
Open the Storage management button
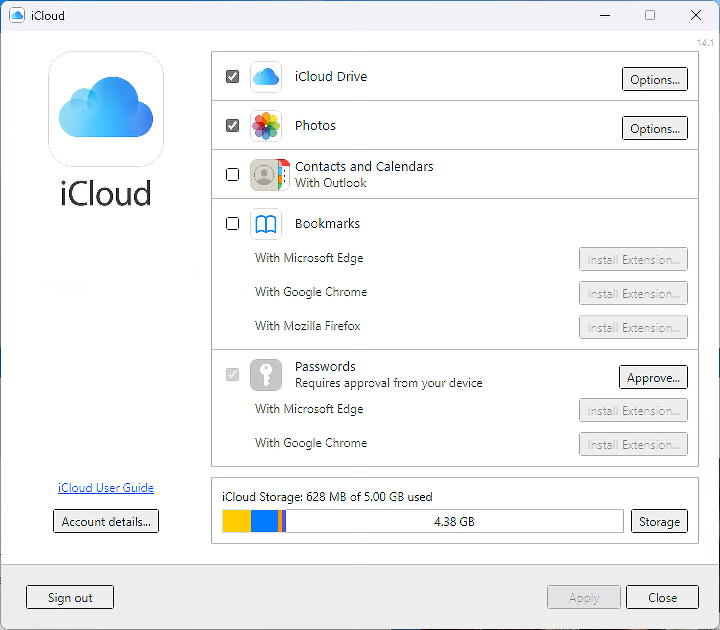(659, 522)
